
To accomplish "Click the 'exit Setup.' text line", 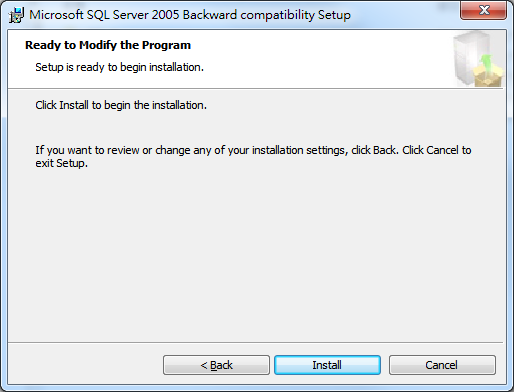I will (x=62, y=163).
